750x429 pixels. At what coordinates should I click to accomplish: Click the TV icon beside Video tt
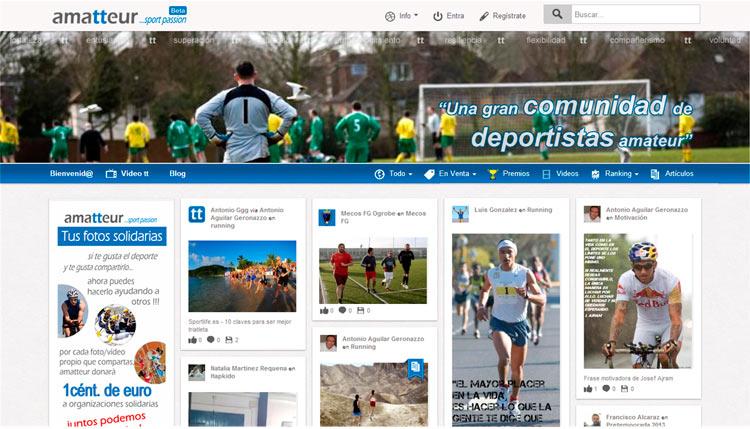tap(111, 174)
